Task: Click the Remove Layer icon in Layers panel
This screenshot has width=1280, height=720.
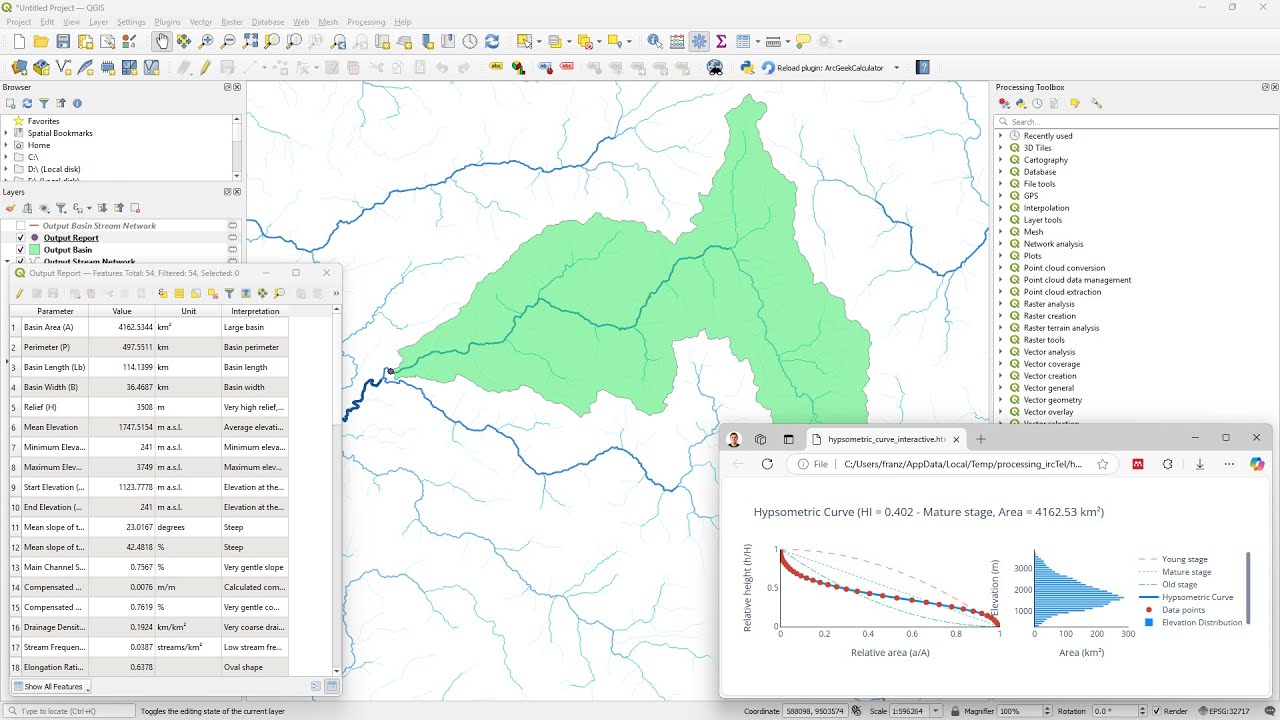Action: 135,208
